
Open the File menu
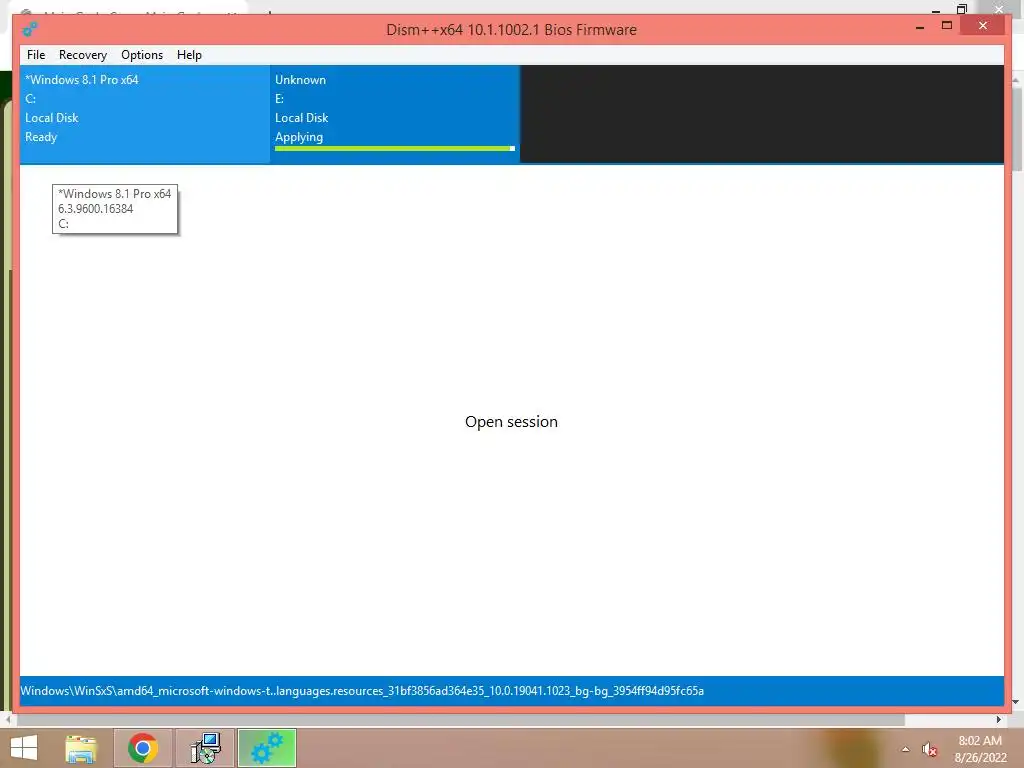(x=36, y=55)
